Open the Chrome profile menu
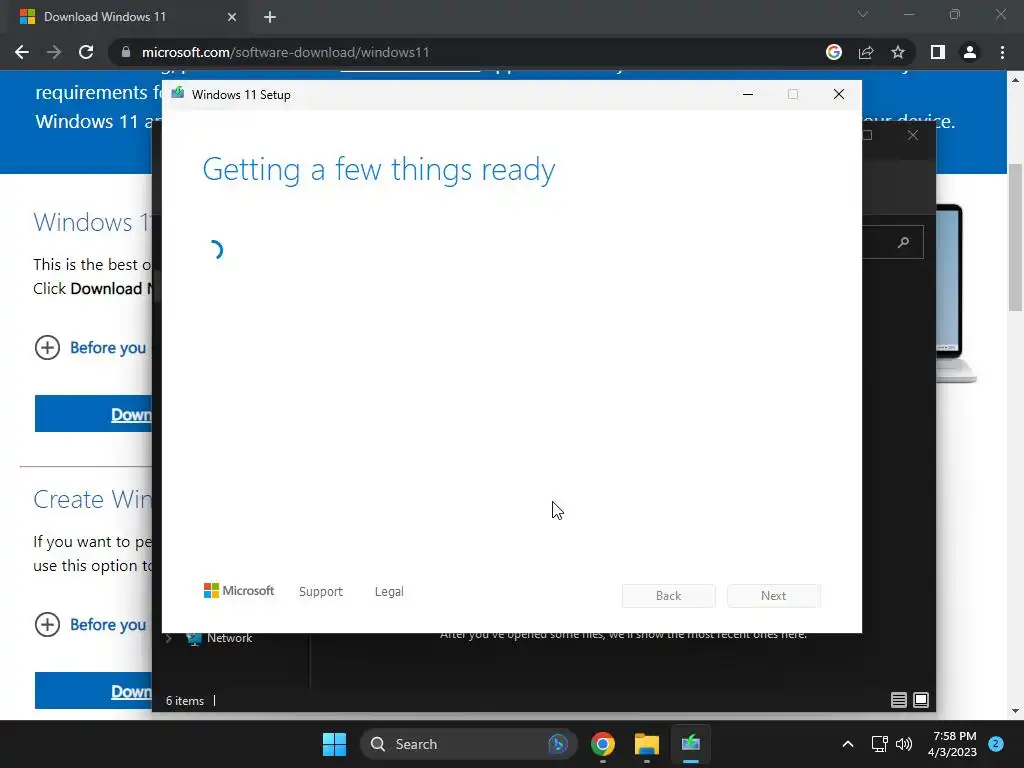The image size is (1024, 768). 970,52
